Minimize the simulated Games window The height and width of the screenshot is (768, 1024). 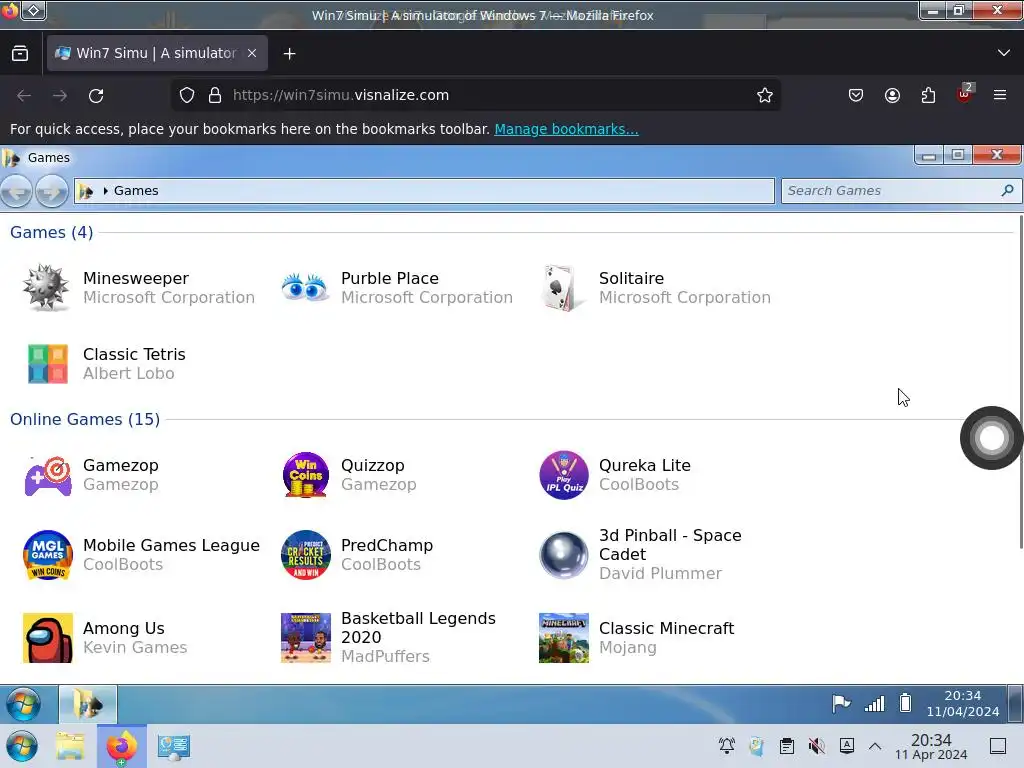[929, 155]
